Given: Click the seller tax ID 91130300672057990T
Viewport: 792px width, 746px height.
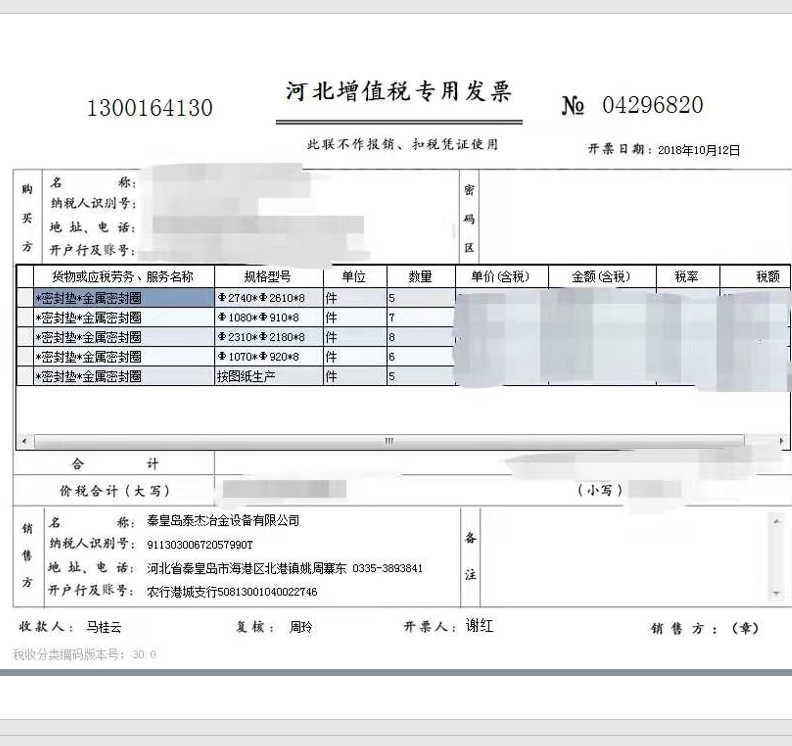Looking at the screenshot, I should tap(200, 545).
